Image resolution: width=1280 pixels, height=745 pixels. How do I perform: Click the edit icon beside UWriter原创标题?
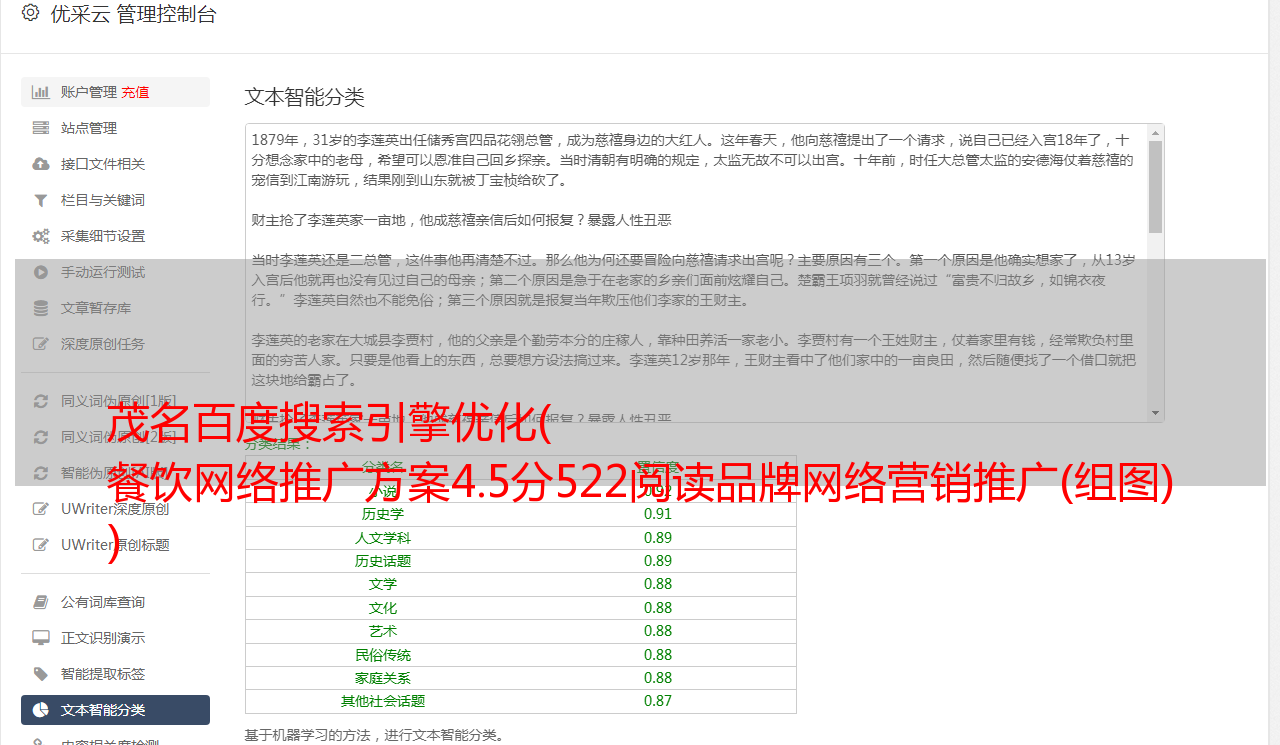point(41,545)
